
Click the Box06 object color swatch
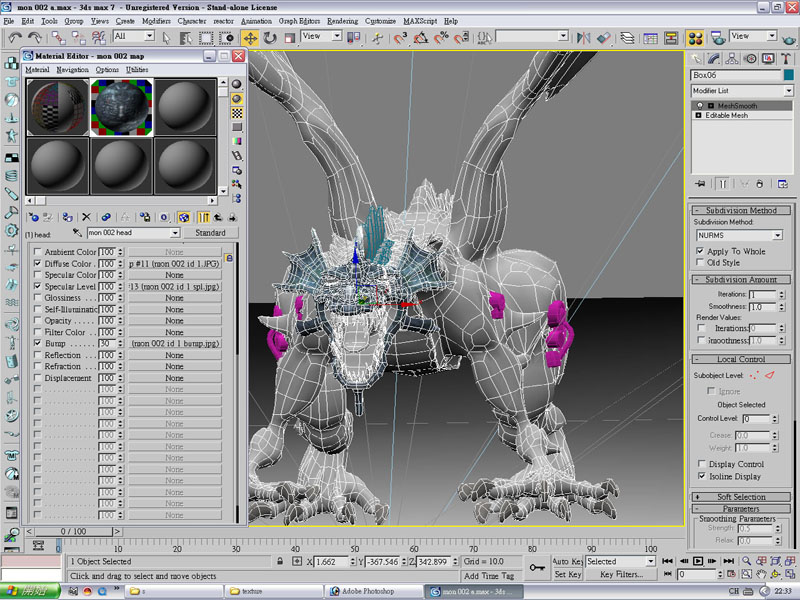789,75
